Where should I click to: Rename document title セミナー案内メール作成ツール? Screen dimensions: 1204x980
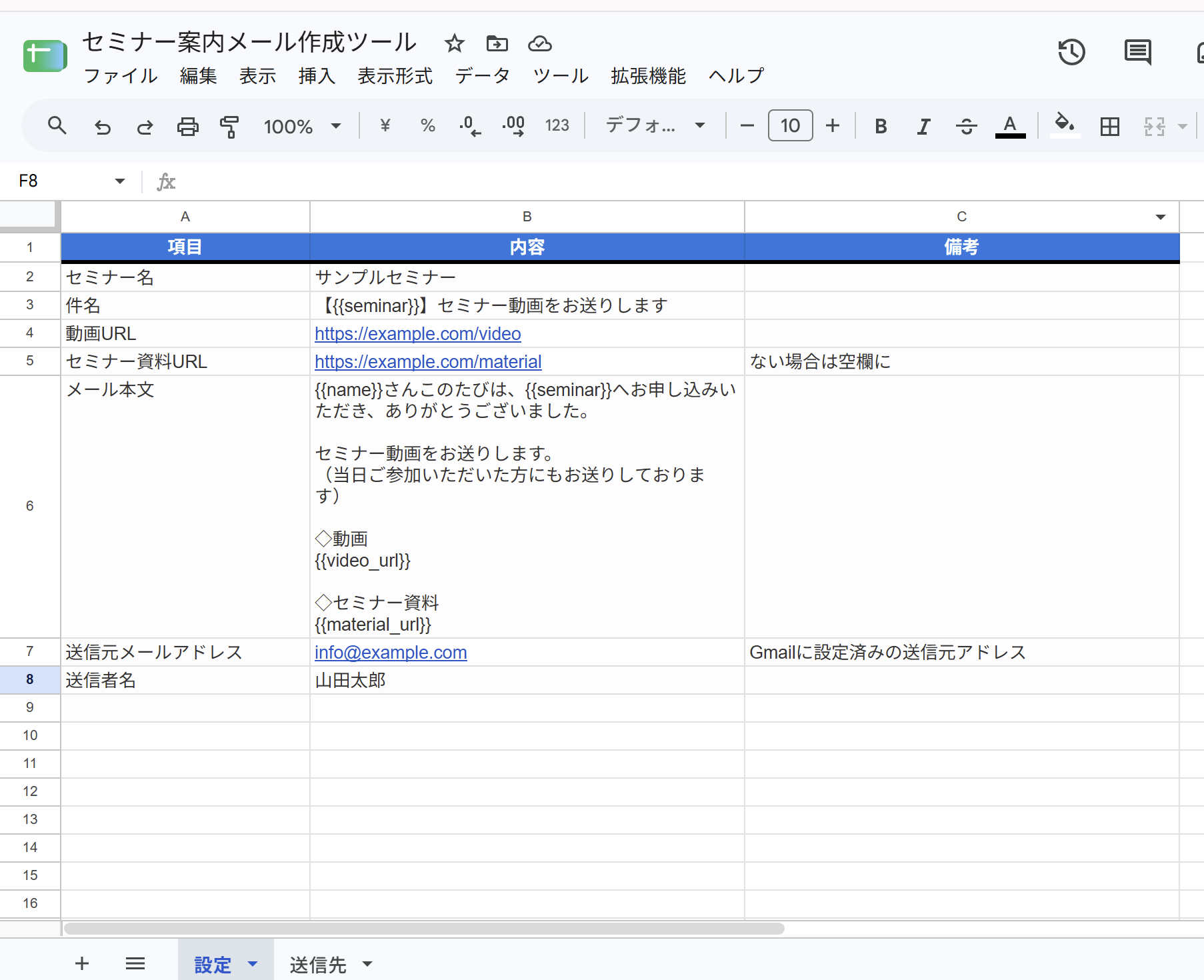click(x=249, y=42)
